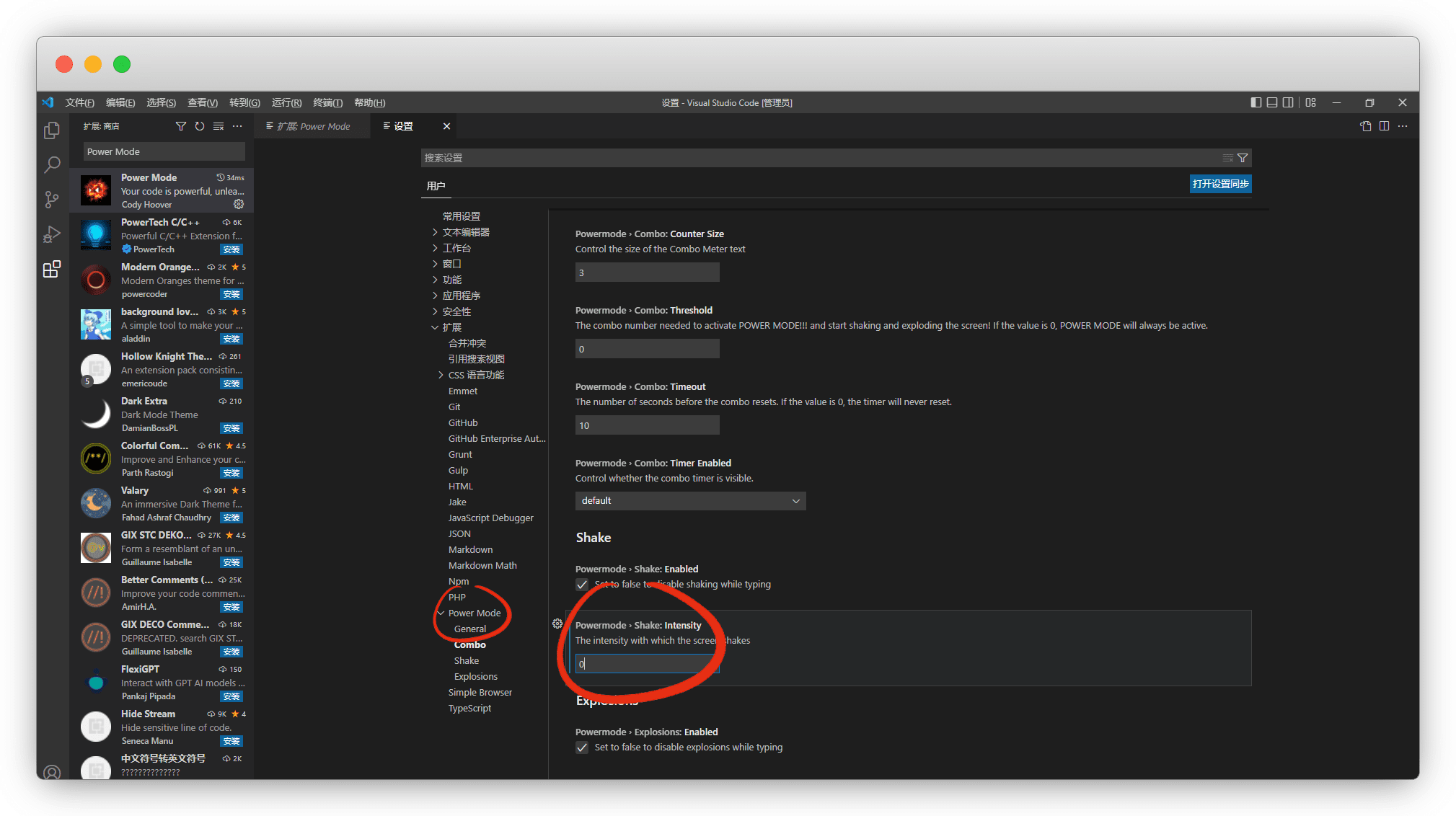The image size is (1456, 816).
Task: Open the Source Control view icon
Action: [52, 200]
